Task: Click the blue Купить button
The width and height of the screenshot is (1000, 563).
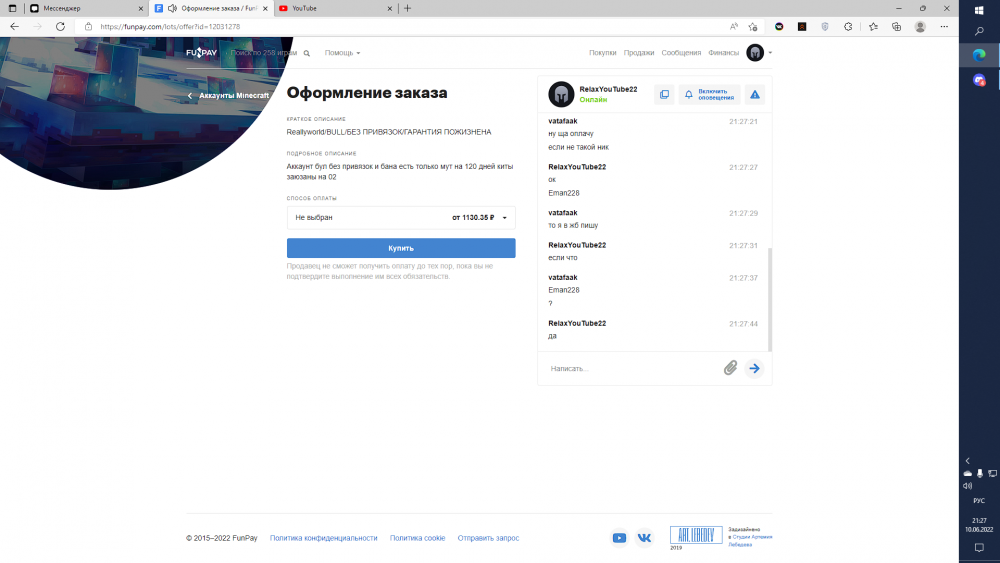Action: click(x=401, y=248)
